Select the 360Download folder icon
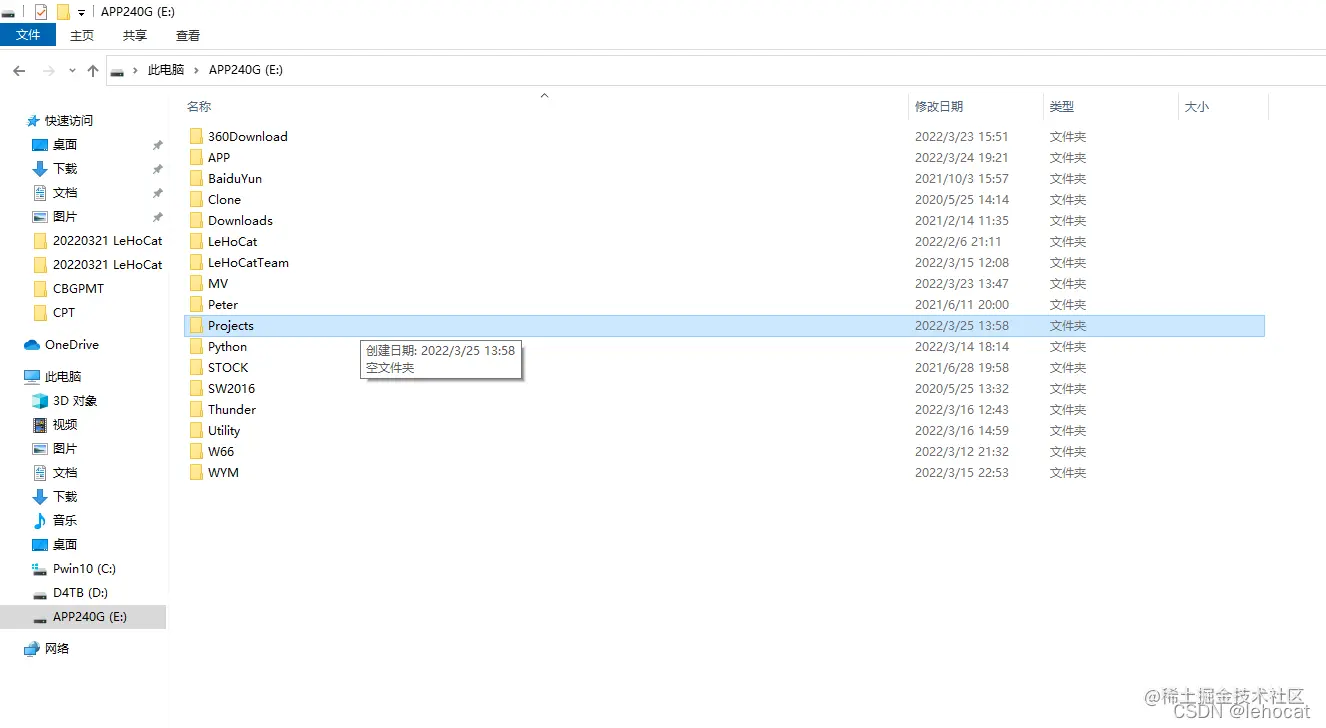Image resolution: width=1326 pixels, height=728 pixels. tap(196, 136)
